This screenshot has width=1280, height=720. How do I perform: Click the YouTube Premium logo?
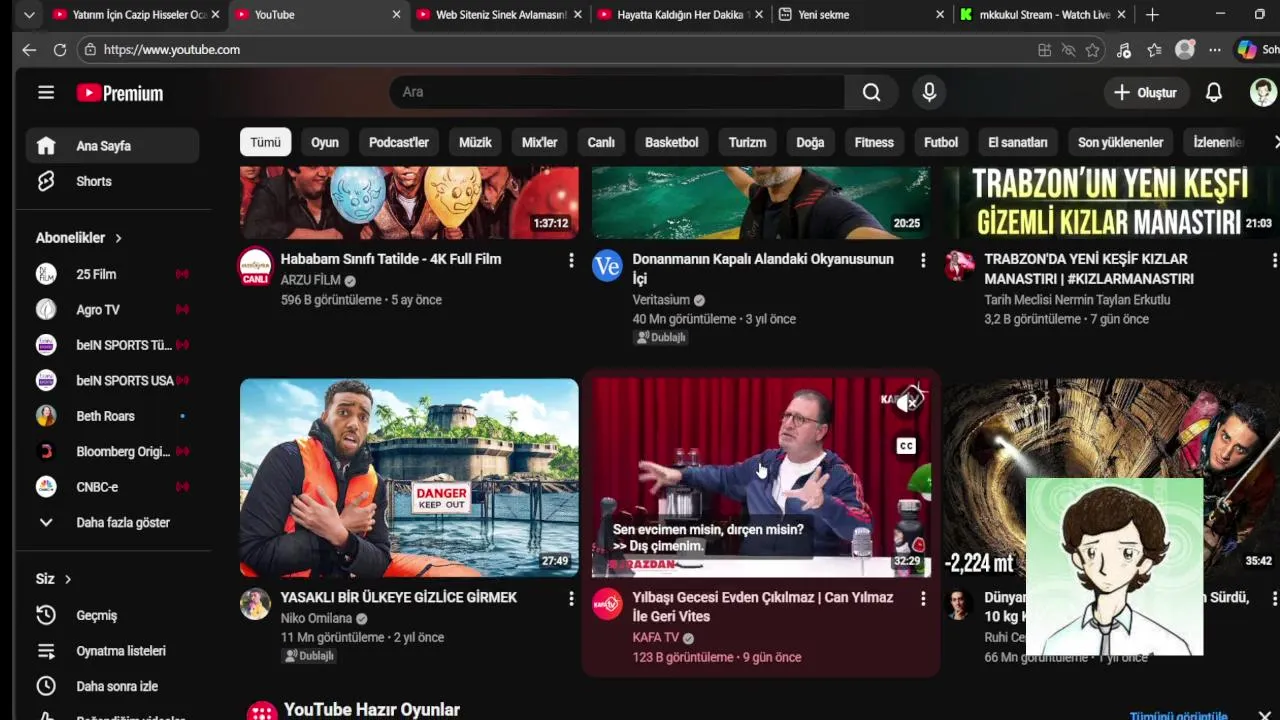tap(120, 93)
